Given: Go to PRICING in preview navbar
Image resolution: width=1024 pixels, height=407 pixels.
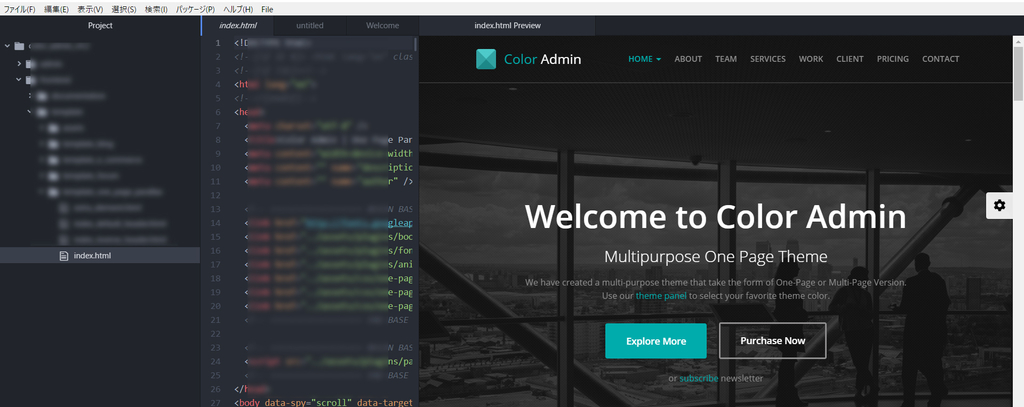Looking at the screenshot, I should pos(893,59).
